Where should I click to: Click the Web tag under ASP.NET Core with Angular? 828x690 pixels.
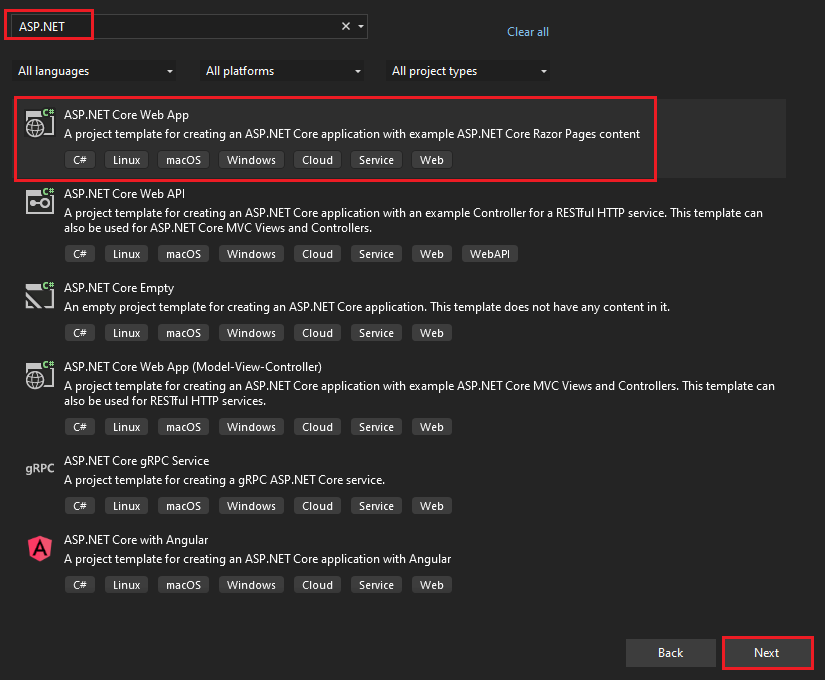(x=432, y=586)
